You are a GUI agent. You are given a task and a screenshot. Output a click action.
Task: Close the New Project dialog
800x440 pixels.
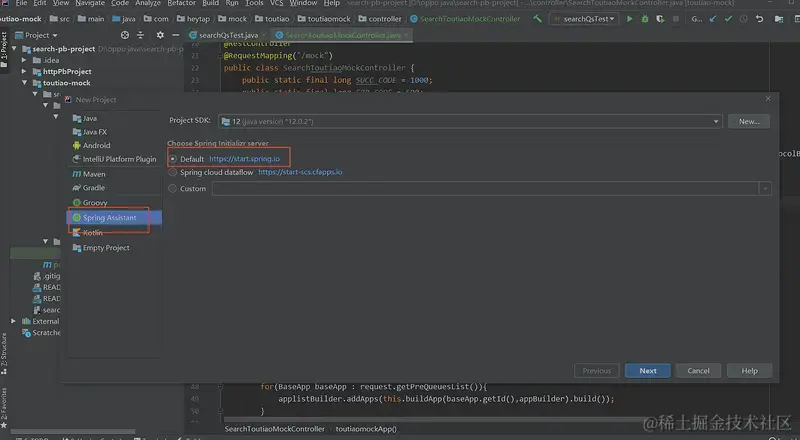pyautogui.click(x=768, y=99)
